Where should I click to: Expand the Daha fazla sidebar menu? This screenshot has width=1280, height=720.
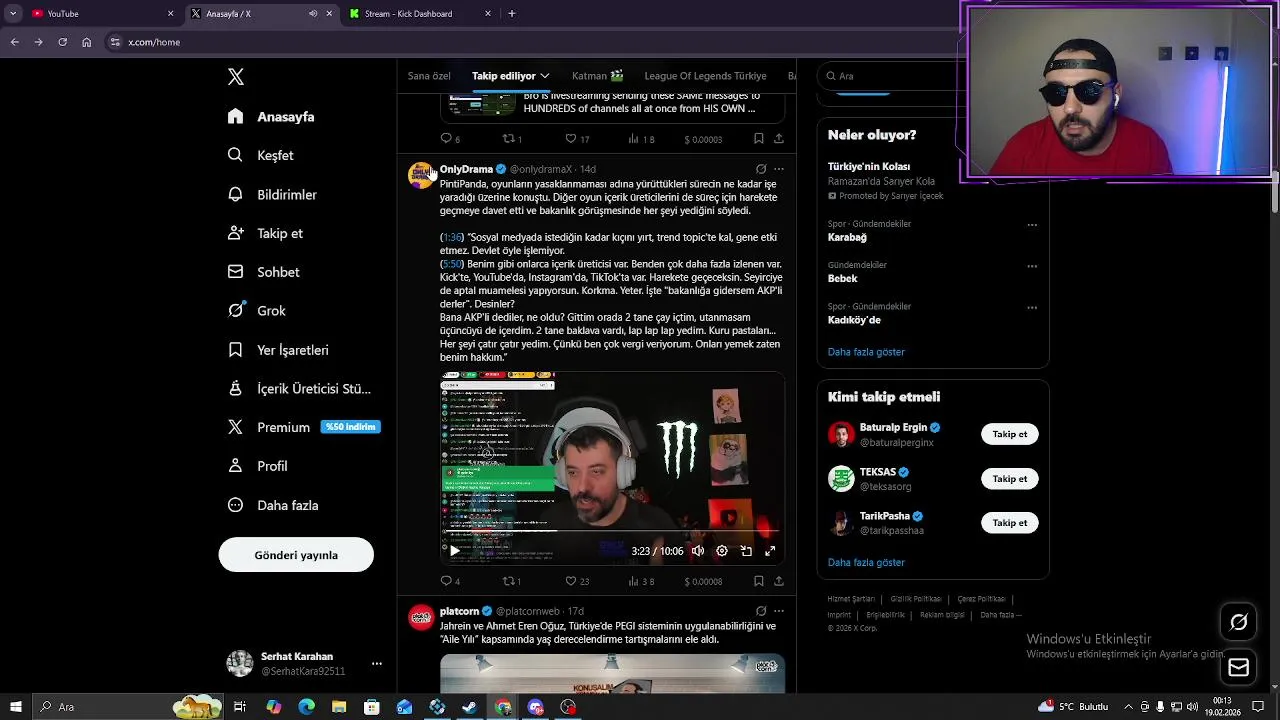[x=272, y=505]
